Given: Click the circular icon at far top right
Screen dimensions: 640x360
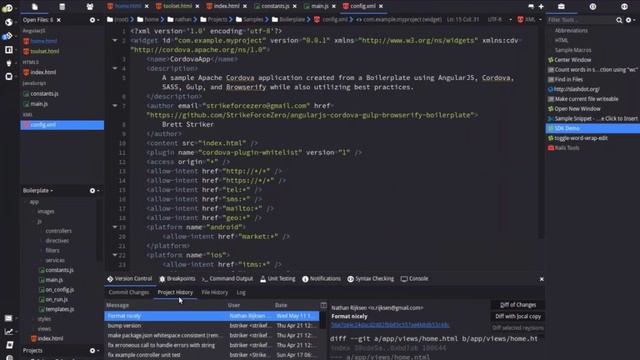Looking at the screenshot, I should coord(624,7).
